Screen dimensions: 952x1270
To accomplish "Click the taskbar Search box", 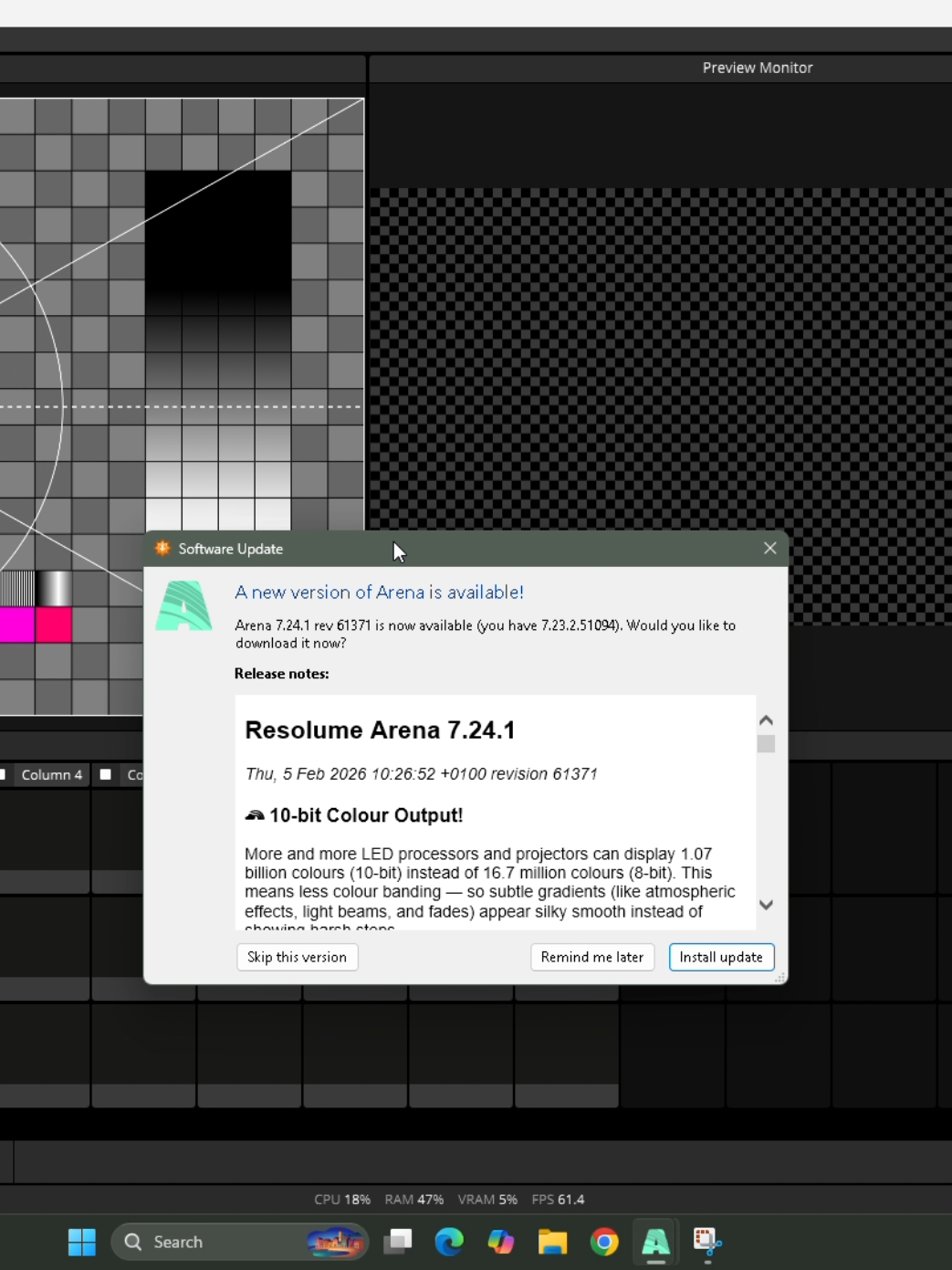I will [x=239, y=1242].
